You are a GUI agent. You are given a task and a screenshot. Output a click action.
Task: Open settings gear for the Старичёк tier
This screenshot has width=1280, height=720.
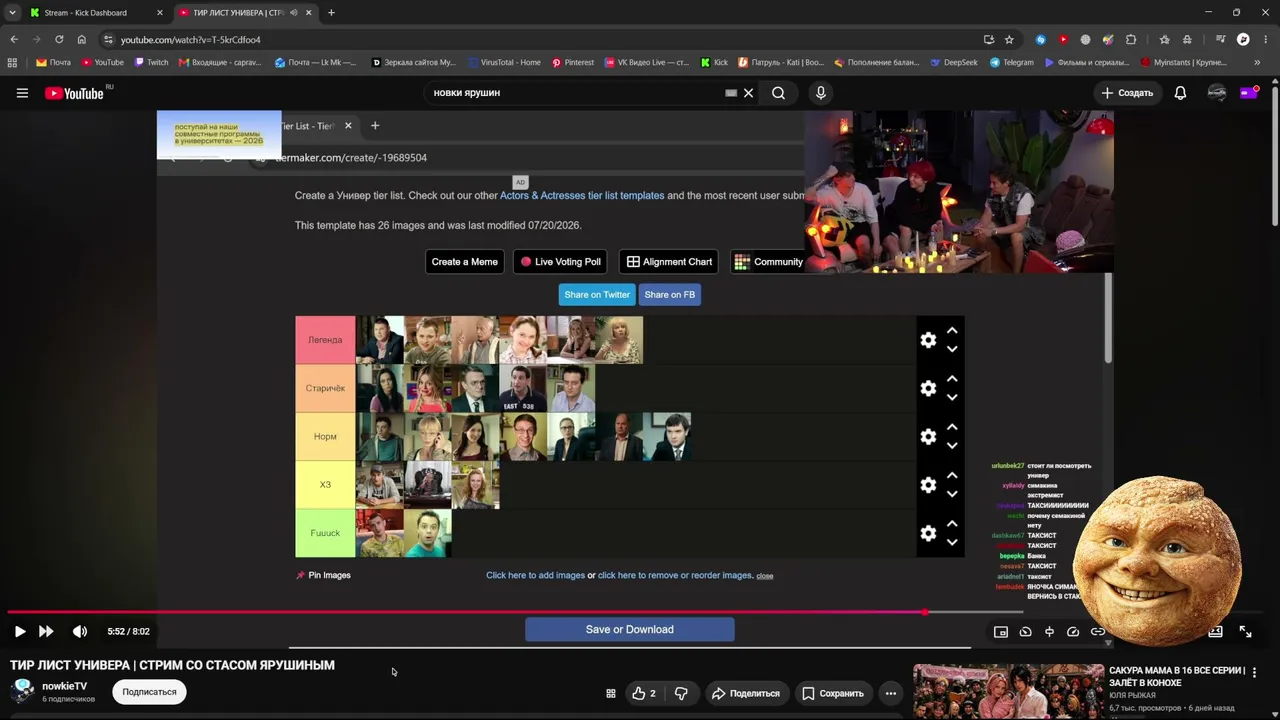[928, 388]
